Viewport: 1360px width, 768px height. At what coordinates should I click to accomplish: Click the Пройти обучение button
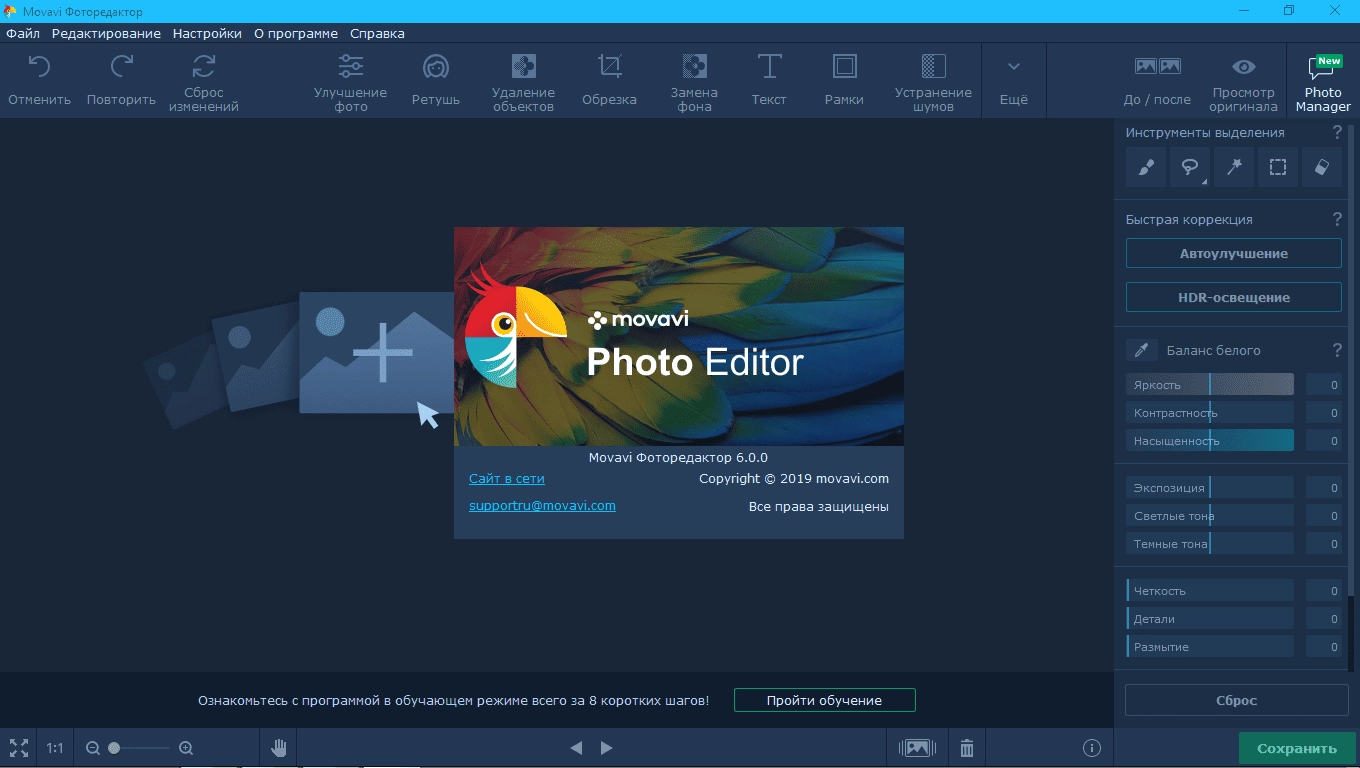coord(824,700)
